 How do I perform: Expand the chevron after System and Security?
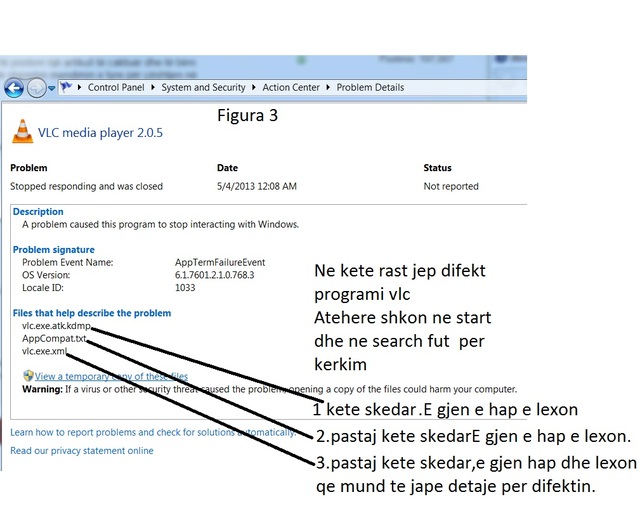click(x=254, y=87)
